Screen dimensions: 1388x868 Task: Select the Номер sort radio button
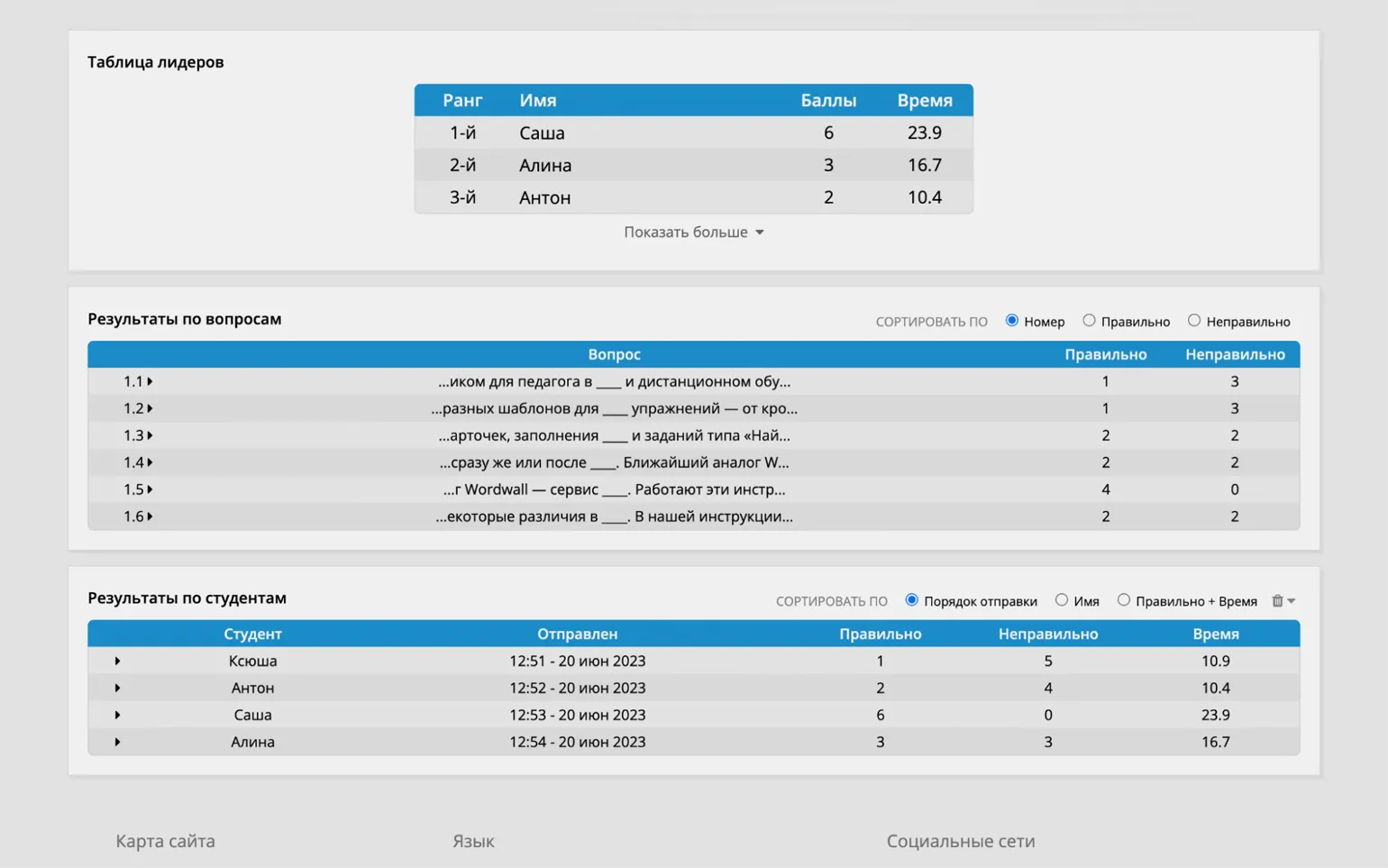click(1012, 321)
